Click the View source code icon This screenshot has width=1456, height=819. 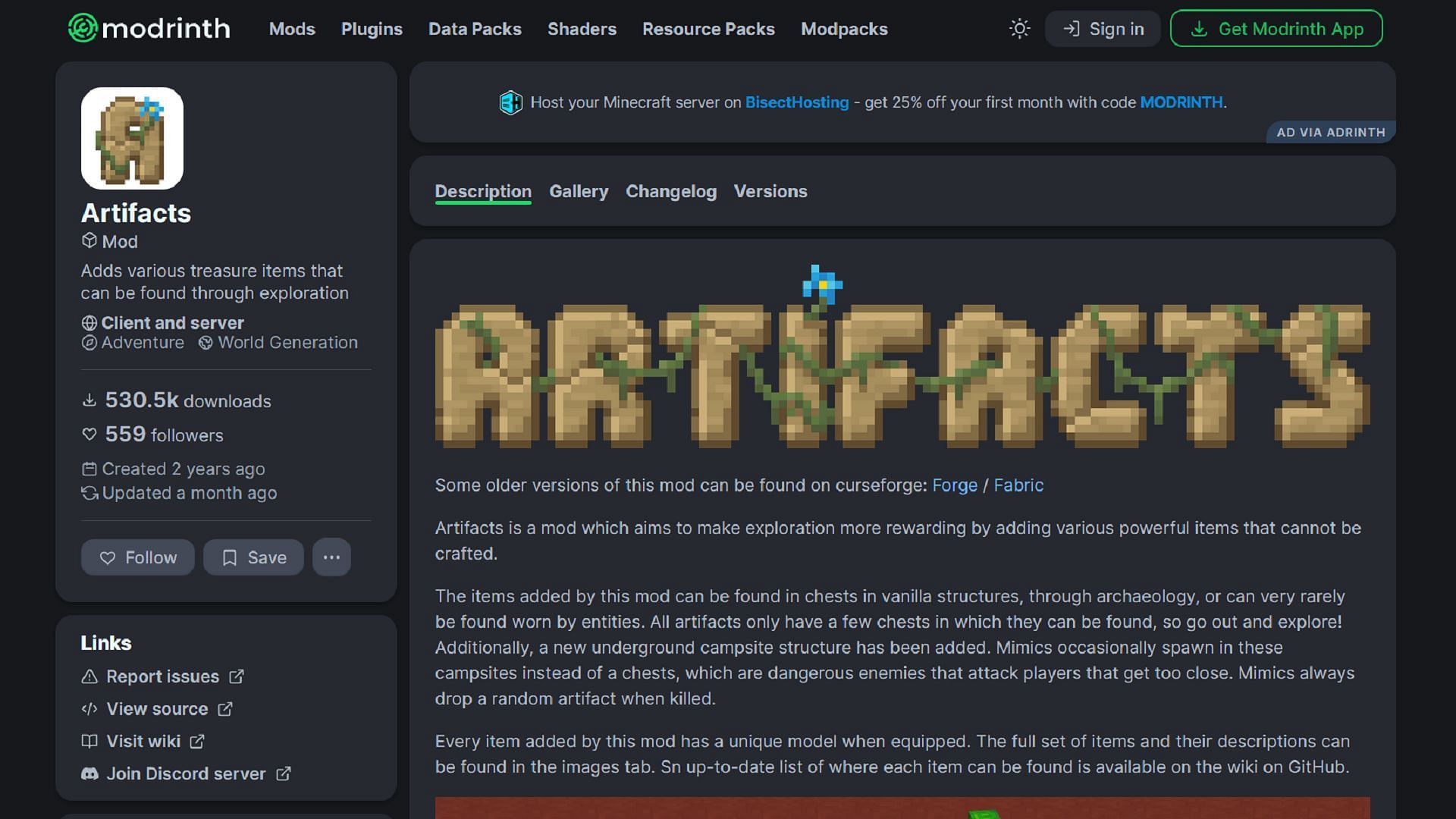click(89, 709)
